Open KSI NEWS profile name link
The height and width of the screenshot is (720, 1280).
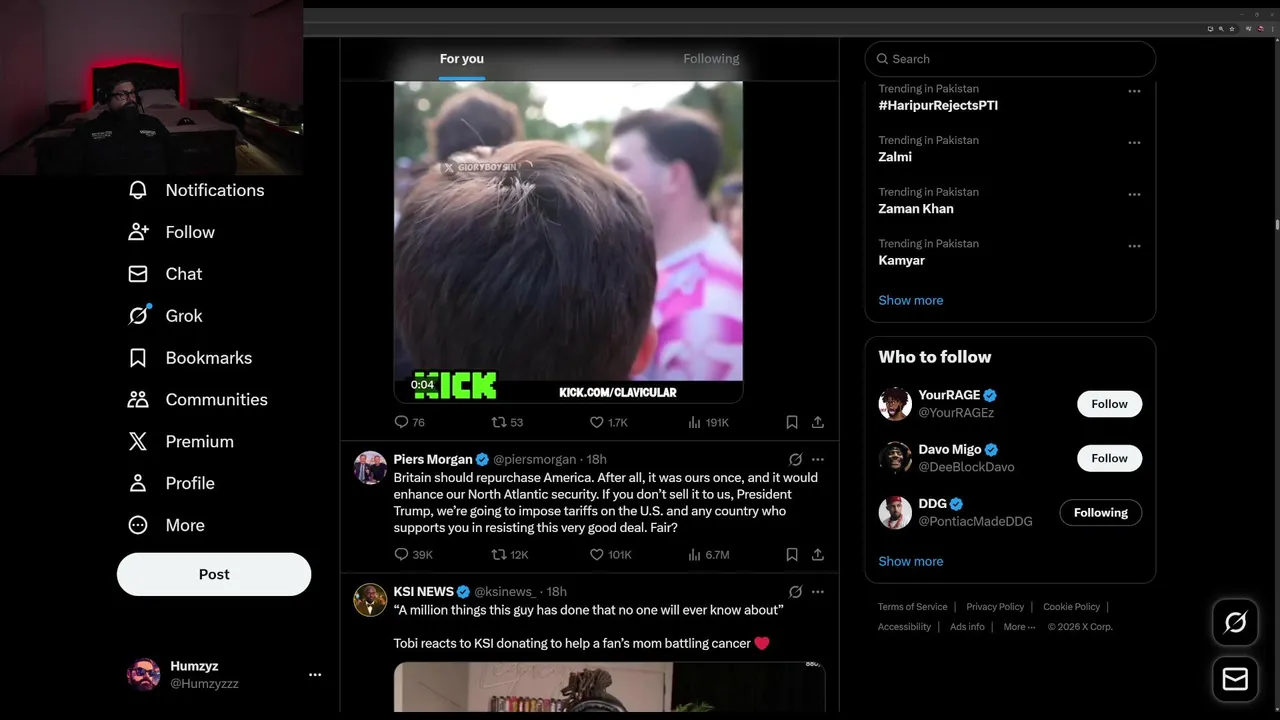click(x=424, y=592)
